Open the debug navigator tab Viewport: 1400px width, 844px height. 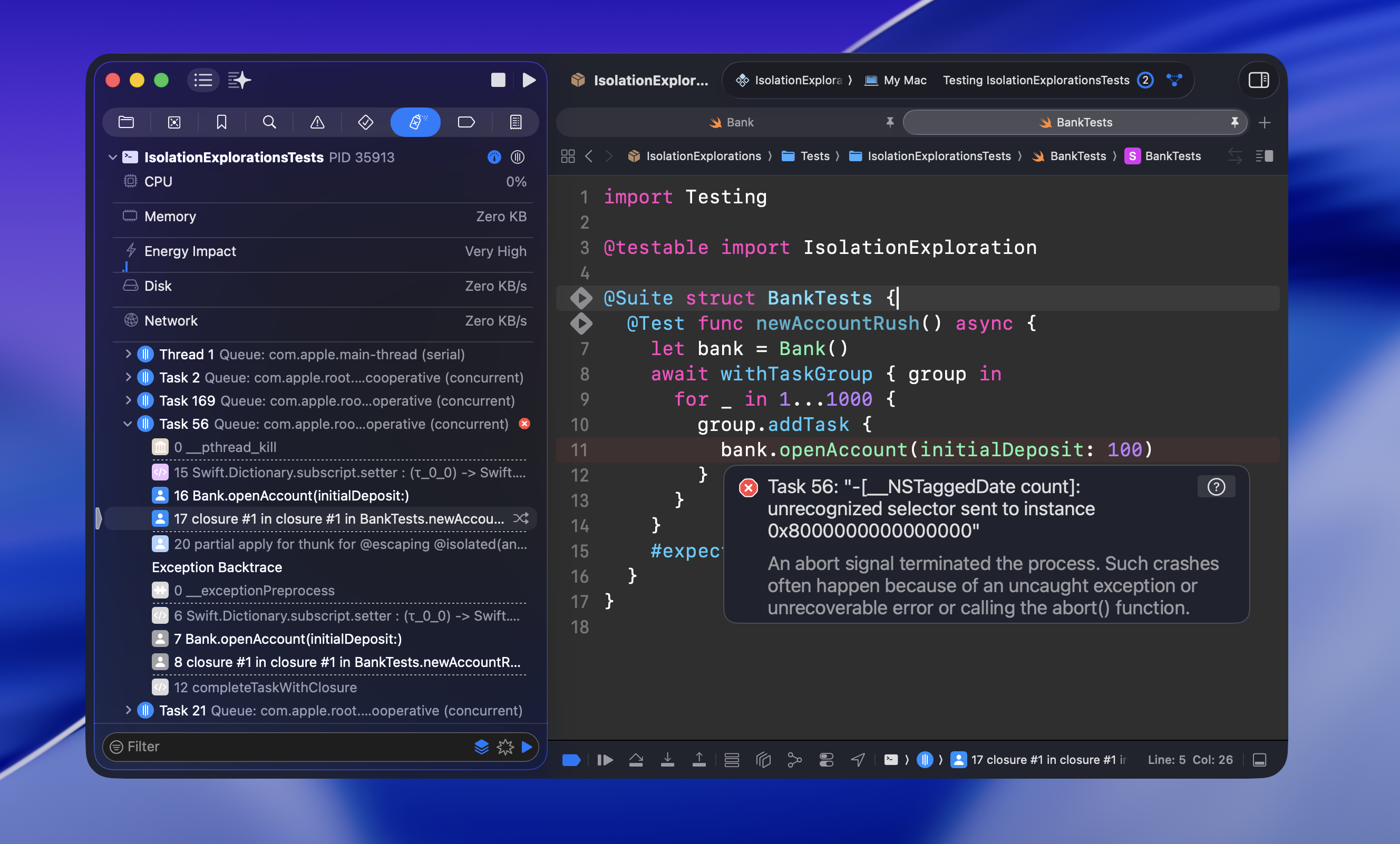click(x=415, y=122)
